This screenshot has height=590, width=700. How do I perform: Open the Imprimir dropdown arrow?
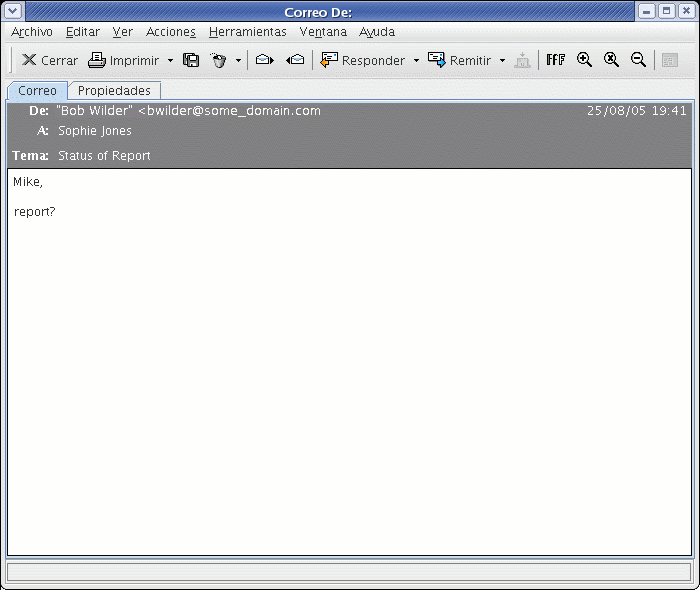click(x=170, y=60)
